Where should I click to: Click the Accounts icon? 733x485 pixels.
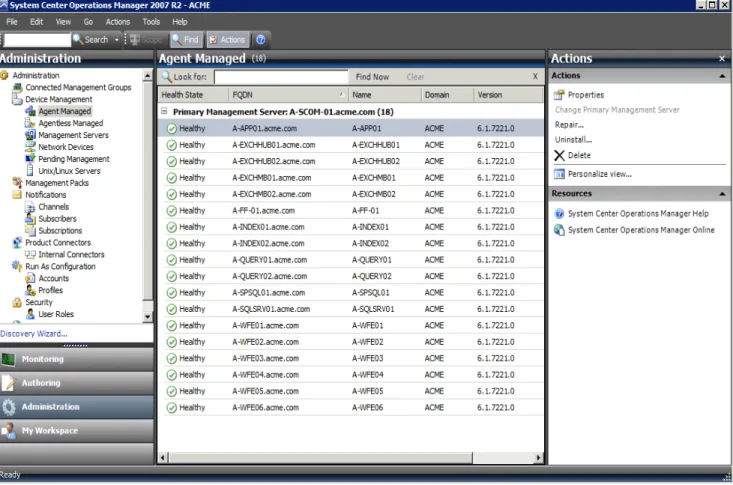(x=30, y=278)
